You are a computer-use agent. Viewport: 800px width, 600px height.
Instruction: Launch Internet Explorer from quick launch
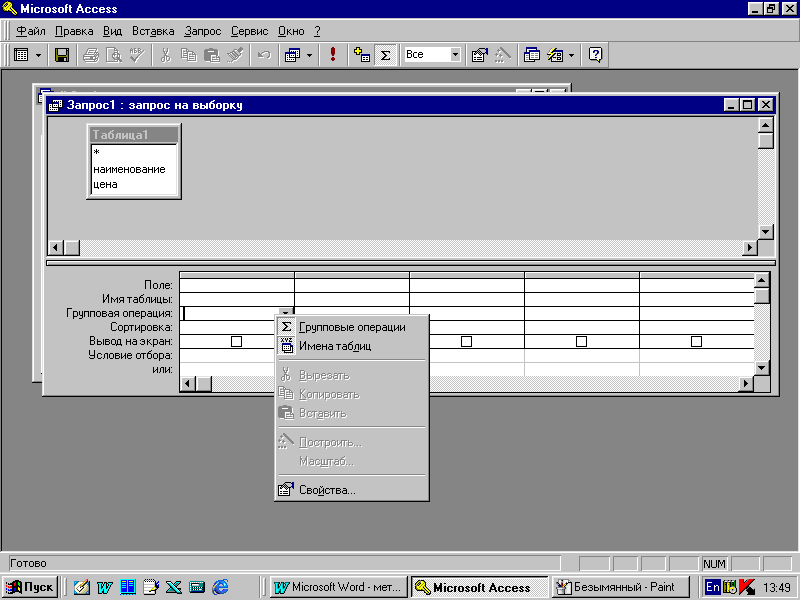pyautogui.click(x=220, y=587)
